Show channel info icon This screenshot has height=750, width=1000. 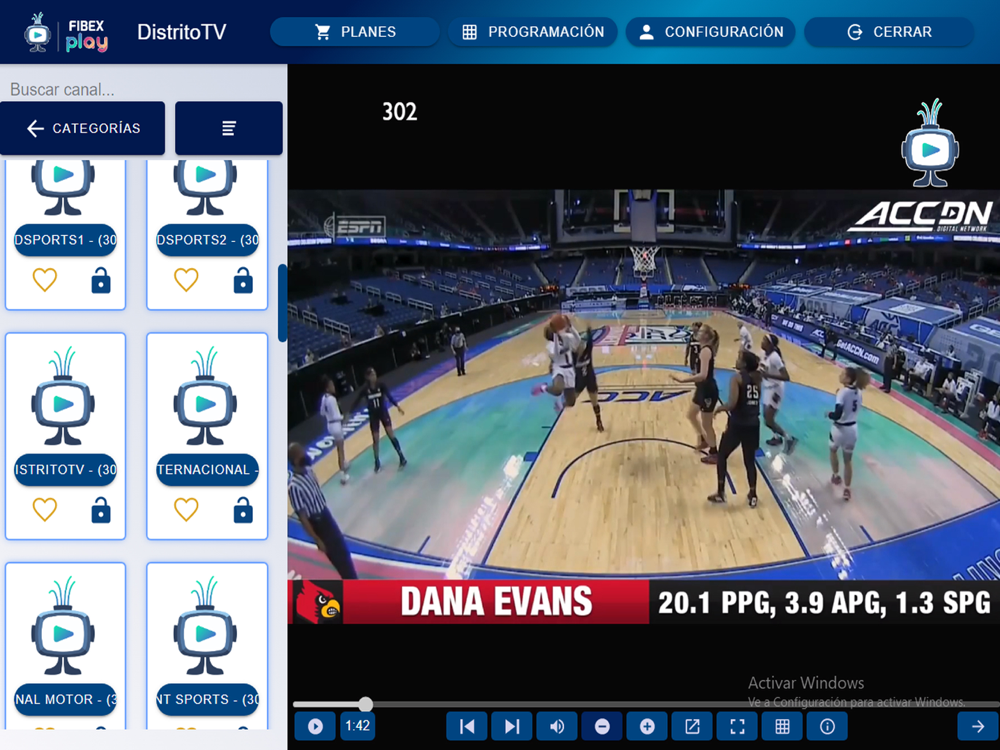827,726
